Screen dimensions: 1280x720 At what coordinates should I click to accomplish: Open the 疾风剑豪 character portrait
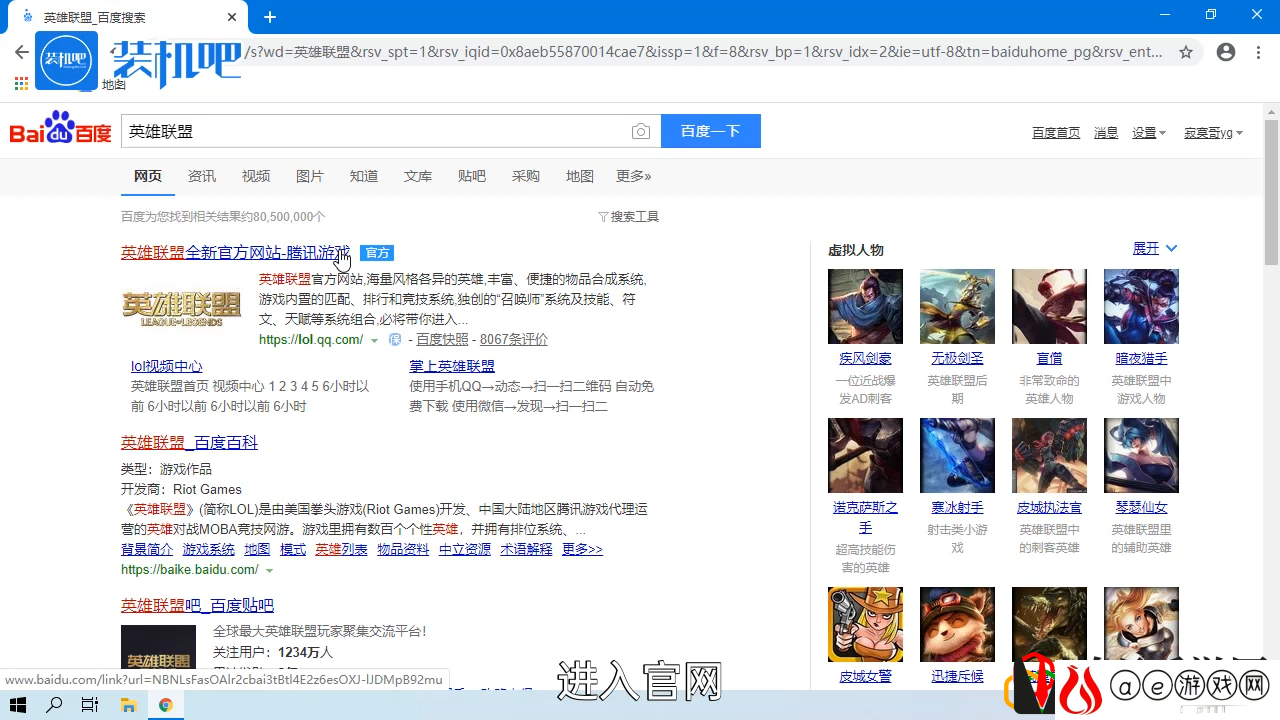865,306
